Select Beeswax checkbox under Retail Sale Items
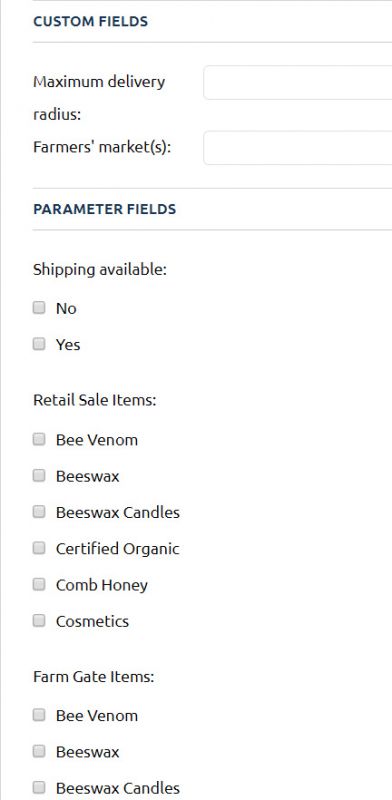Viewport: 392px width, 800px height. pyautogui.click(x=39, y=476)
